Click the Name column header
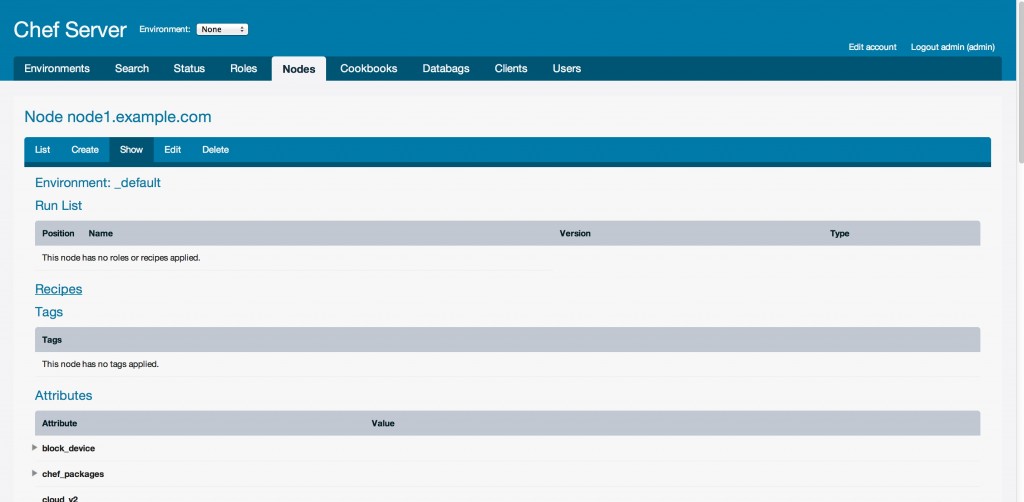The image size is (1024, 502). [101, 233]
